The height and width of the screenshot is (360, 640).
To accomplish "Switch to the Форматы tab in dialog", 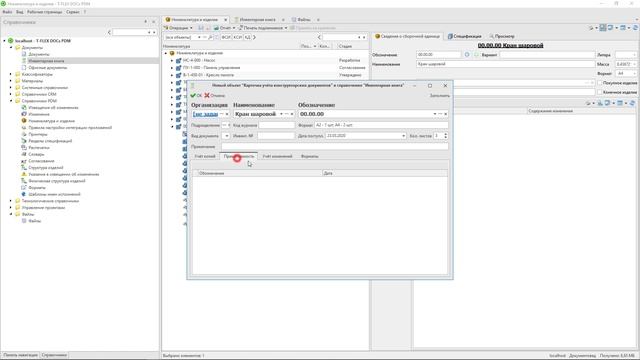I will coord(309,156).
